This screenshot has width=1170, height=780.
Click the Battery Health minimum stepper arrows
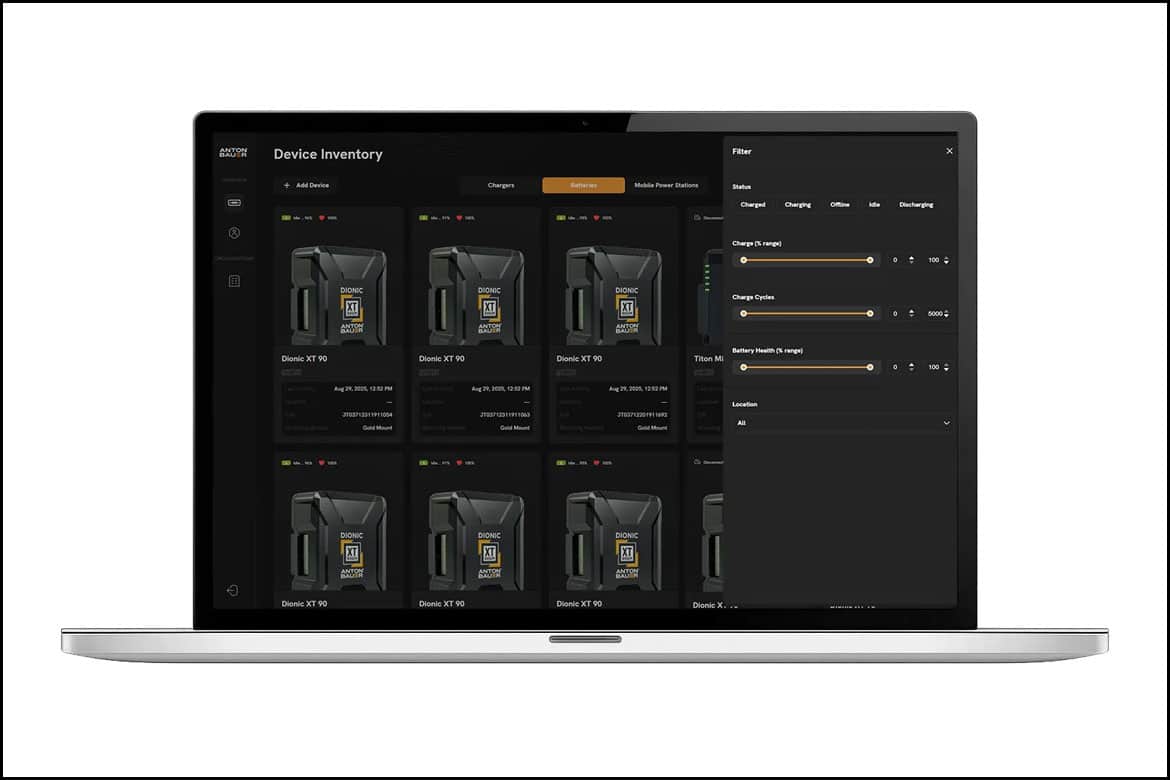[x=911, y=367]
